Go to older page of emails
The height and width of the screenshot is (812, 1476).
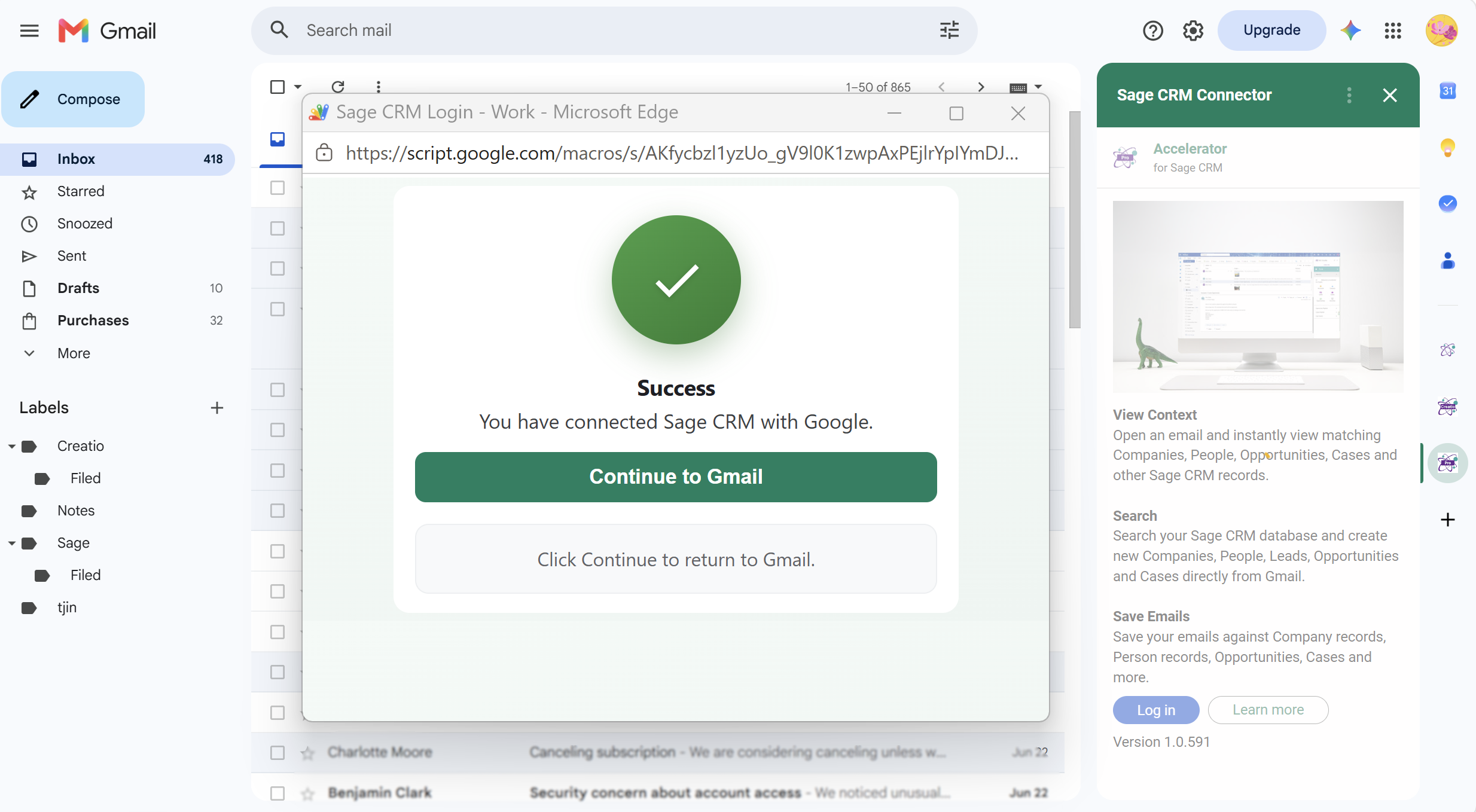(x=981, y=87)
